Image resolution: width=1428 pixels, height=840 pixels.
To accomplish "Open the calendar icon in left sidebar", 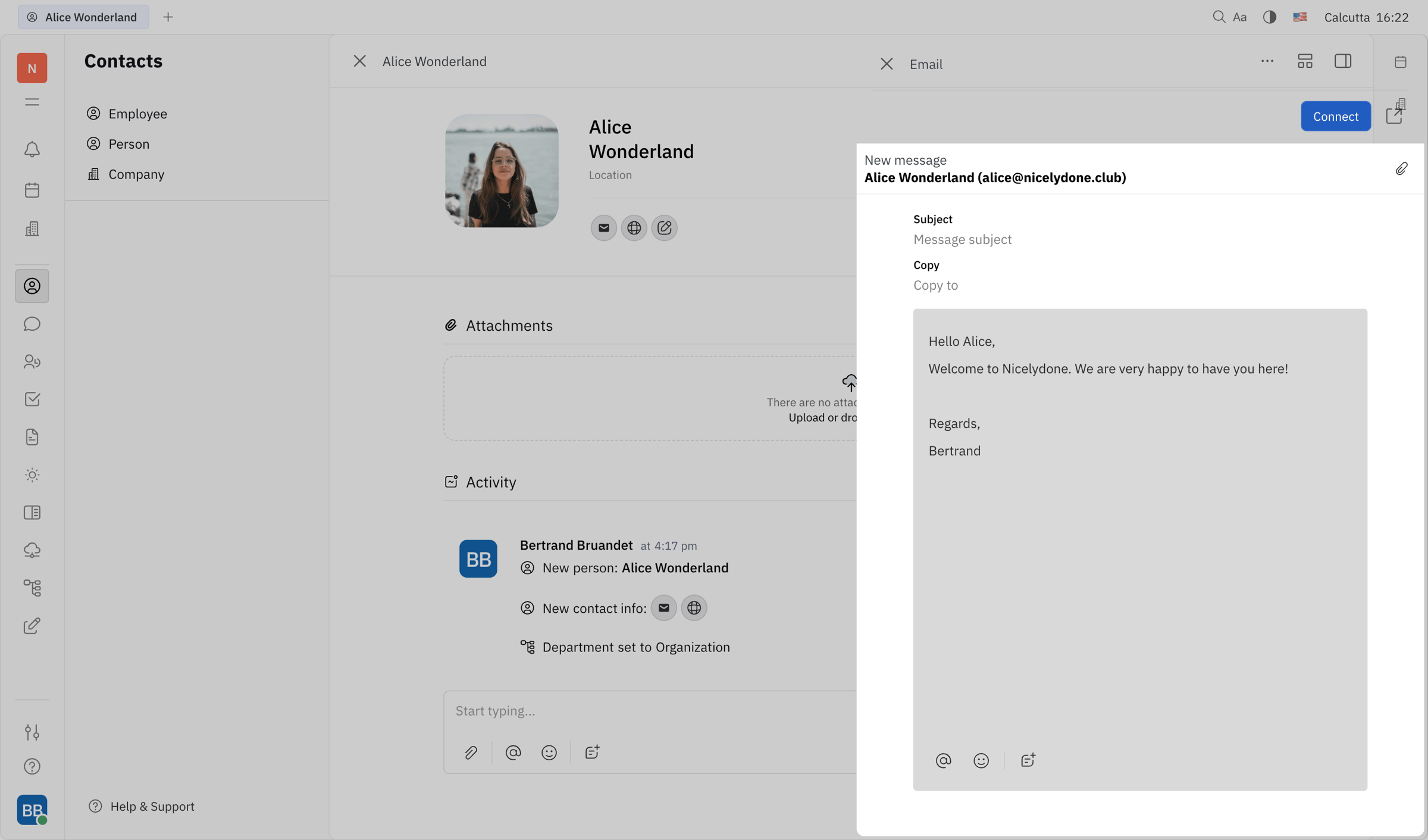I will tap(32, 190).
